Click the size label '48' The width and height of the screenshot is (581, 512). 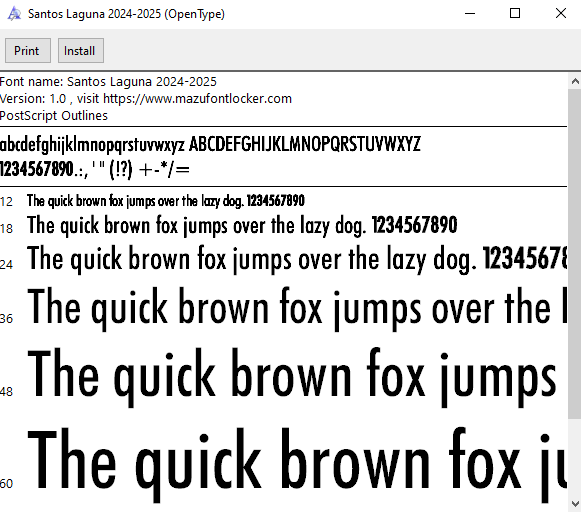pos(6,392)
